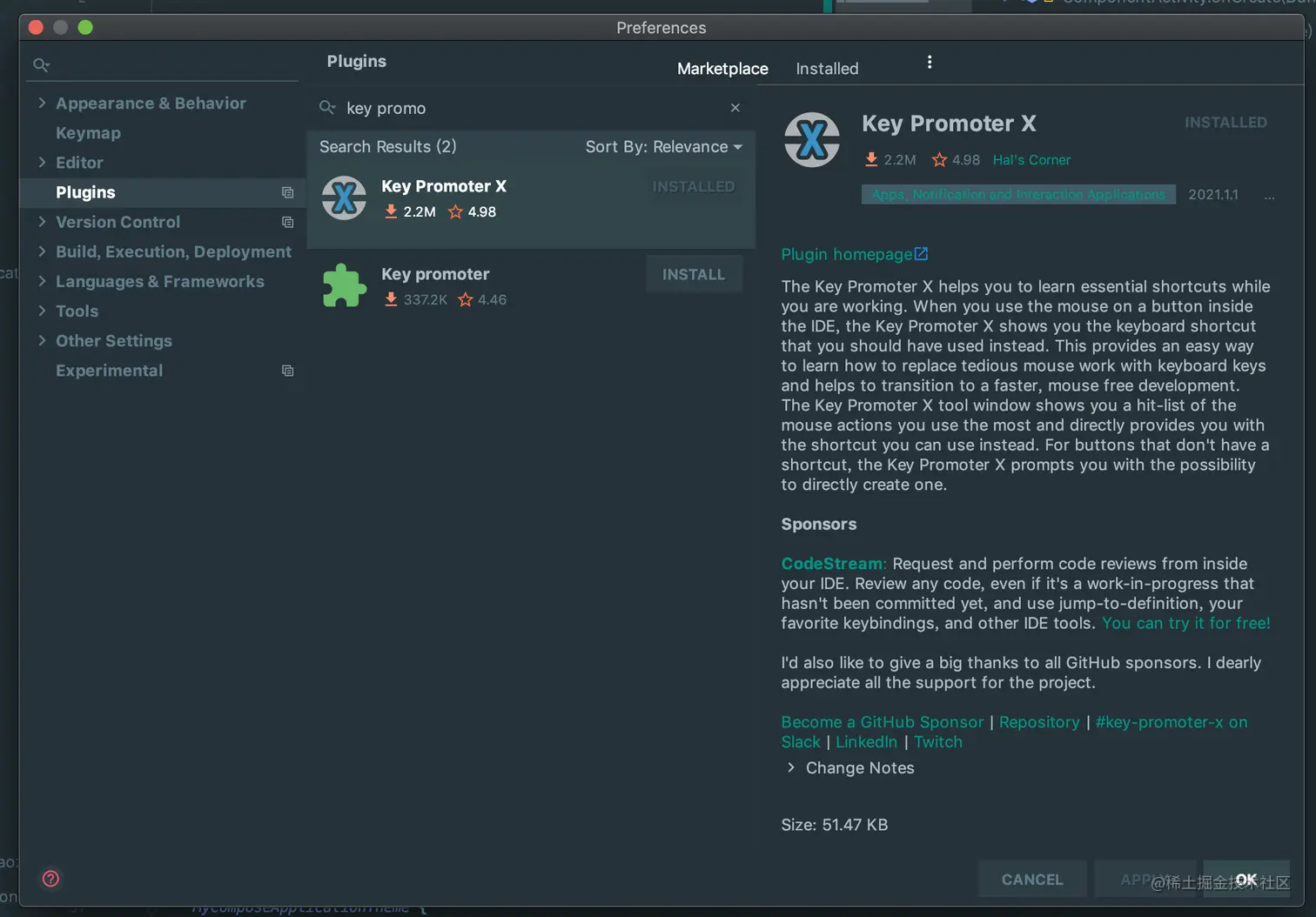Focus the 'key promo' plugin search field
Screen dimensions: 1316x917
tap(531, 108)
